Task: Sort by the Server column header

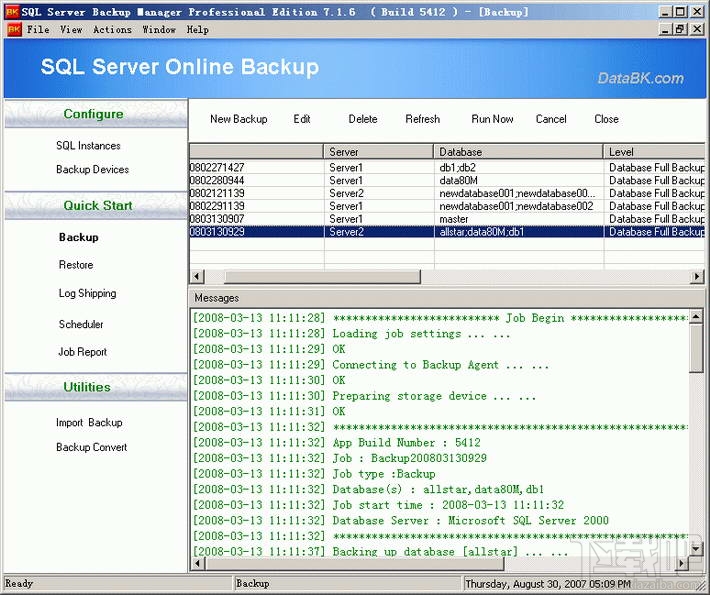Action: coord(379,152)
